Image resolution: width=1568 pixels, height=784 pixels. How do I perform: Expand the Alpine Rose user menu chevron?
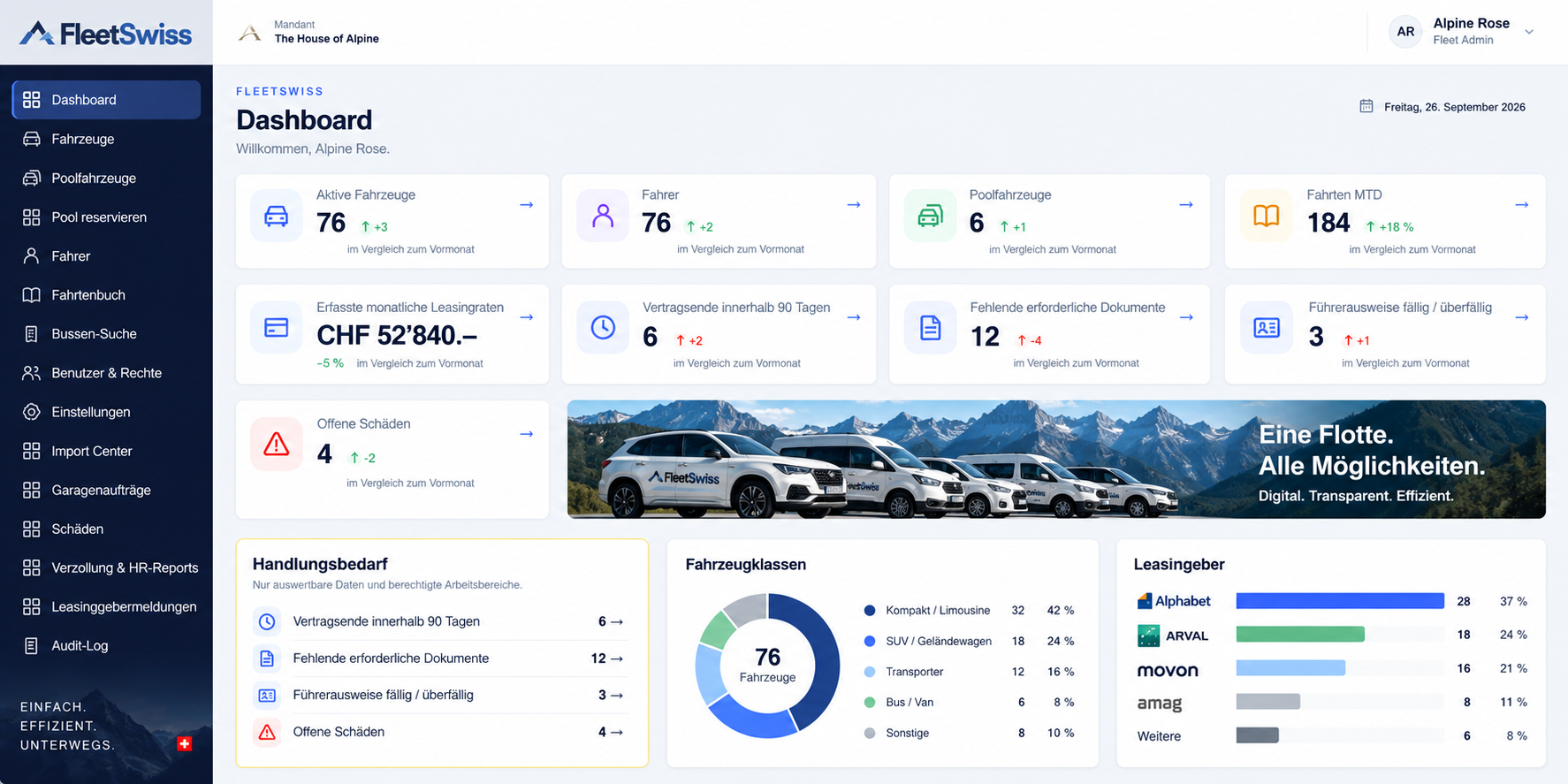pyautogui.click(x=1529, y=32)
